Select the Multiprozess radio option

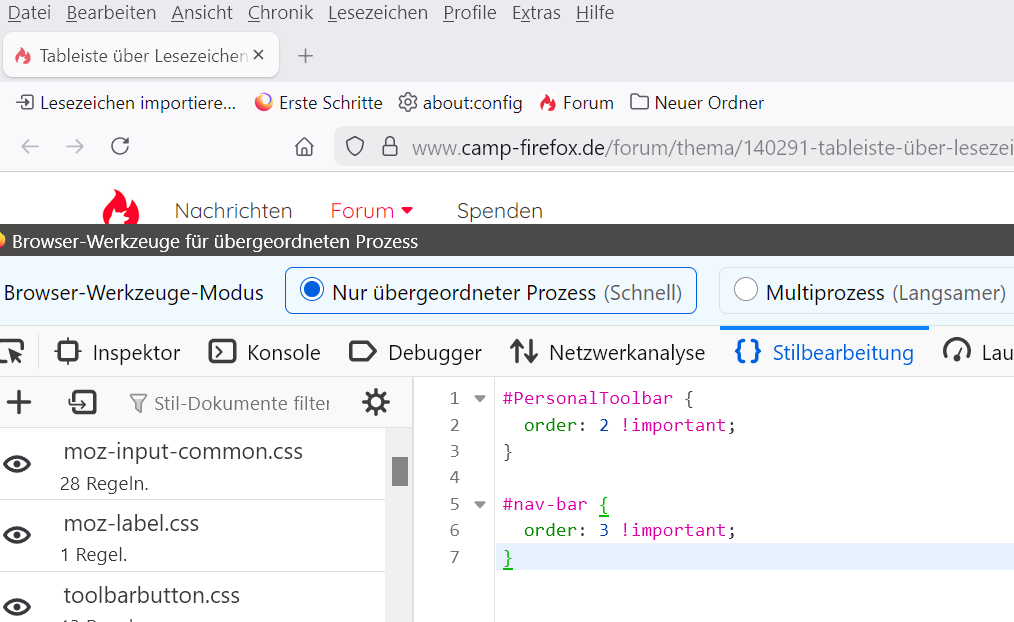[745, 290]
